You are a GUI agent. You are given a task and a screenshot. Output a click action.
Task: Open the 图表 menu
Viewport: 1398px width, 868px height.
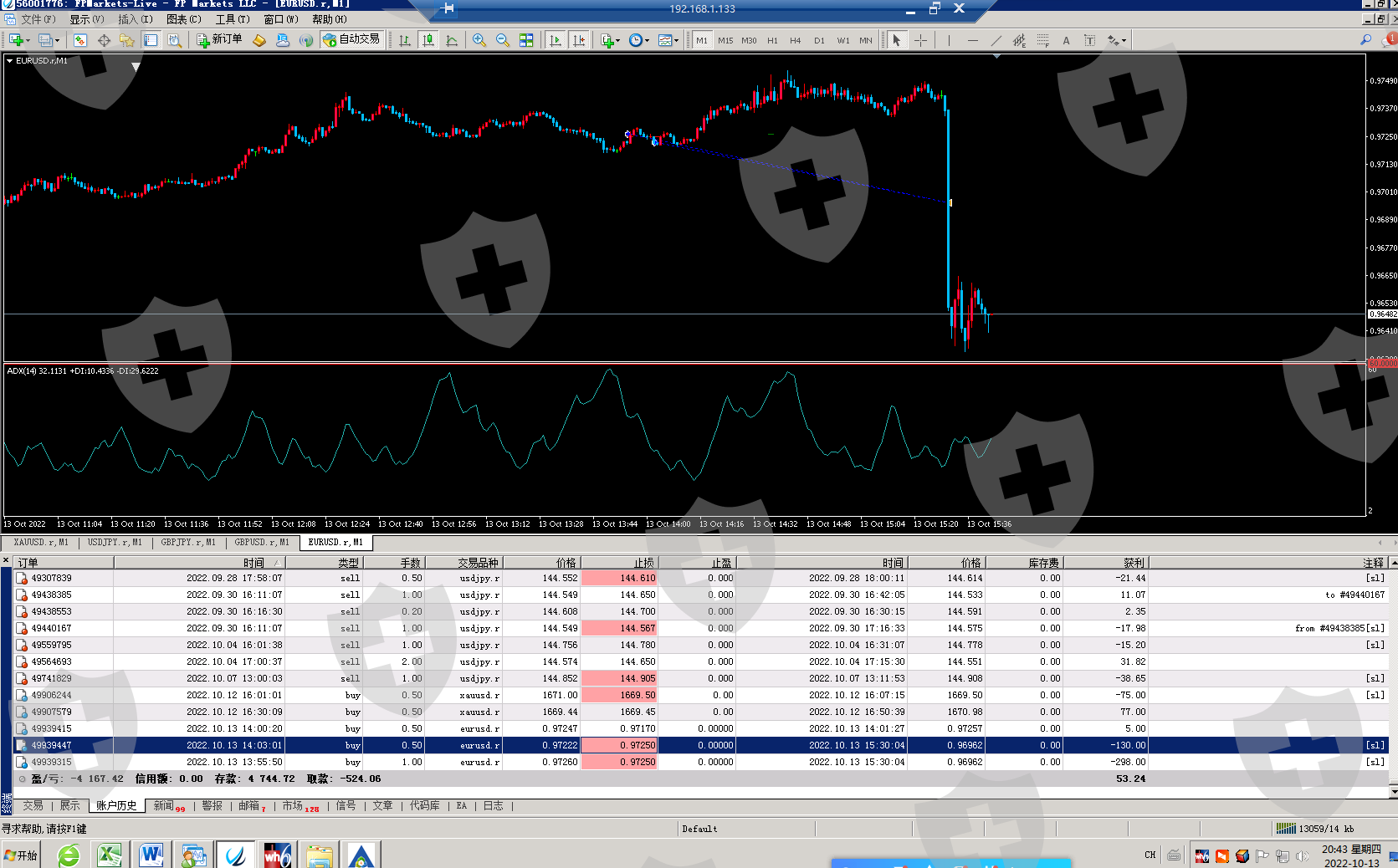click(x=183, y=19)
